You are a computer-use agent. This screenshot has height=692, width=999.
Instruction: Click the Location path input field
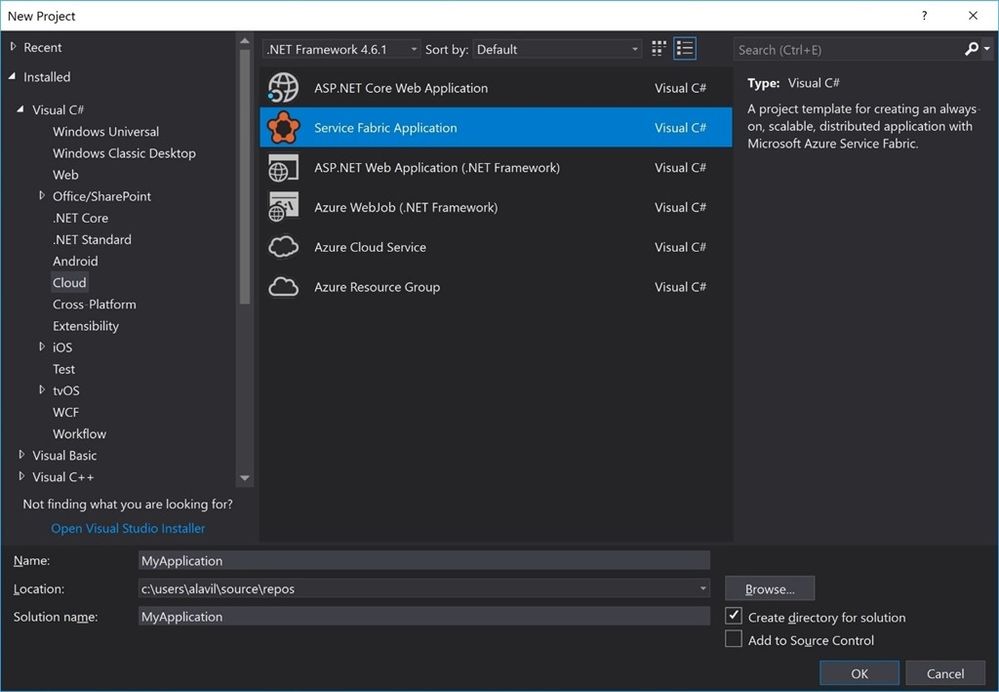424,588
